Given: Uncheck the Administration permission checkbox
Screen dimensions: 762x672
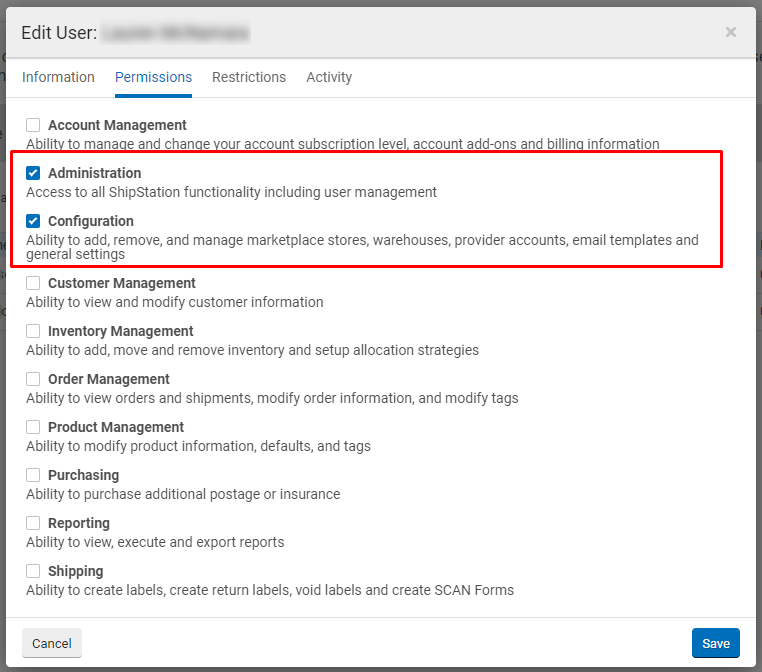Looking at the screenshot, I should tap(33, 173).
